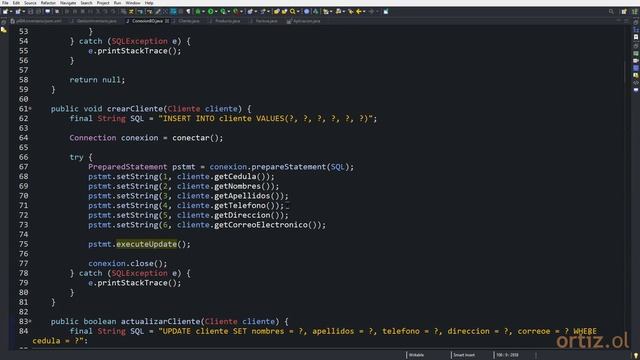Go to Last Edit Location icon
This screenshot has width=640, height=360.
coord(351,11)
